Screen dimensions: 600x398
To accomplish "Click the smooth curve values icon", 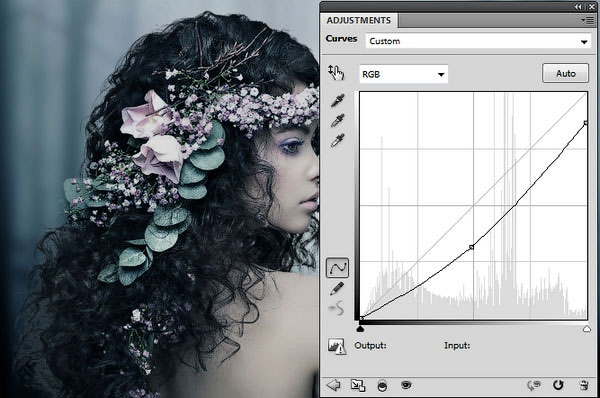I will 336,308.
